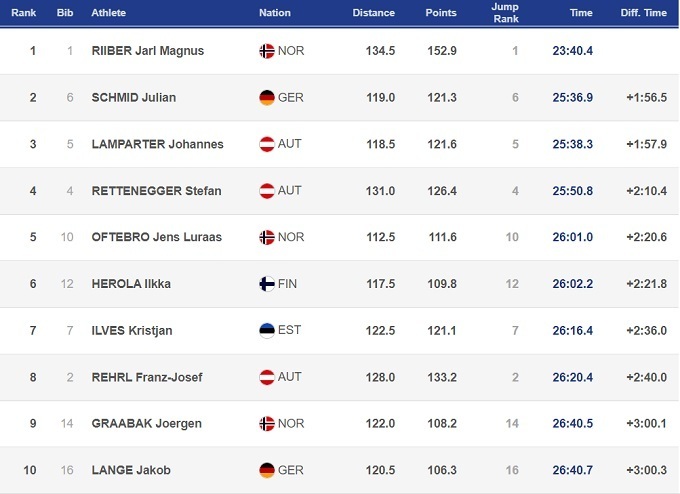
Task: Click Norway flag in Oftebro's row
Action: [x=267, y=237]
